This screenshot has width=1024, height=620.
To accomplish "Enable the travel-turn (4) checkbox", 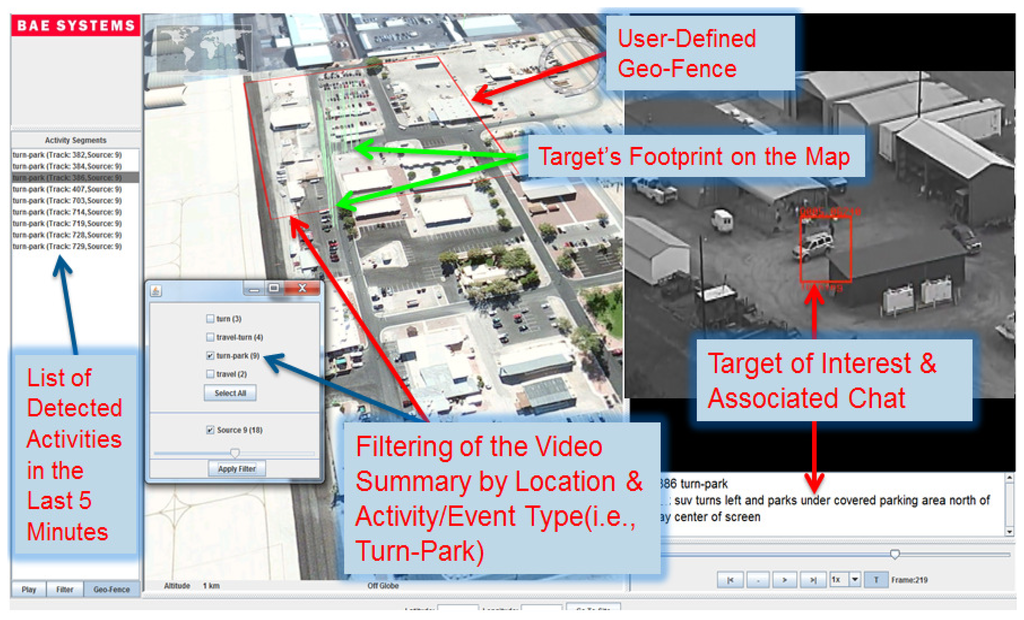I will [210, 337].
